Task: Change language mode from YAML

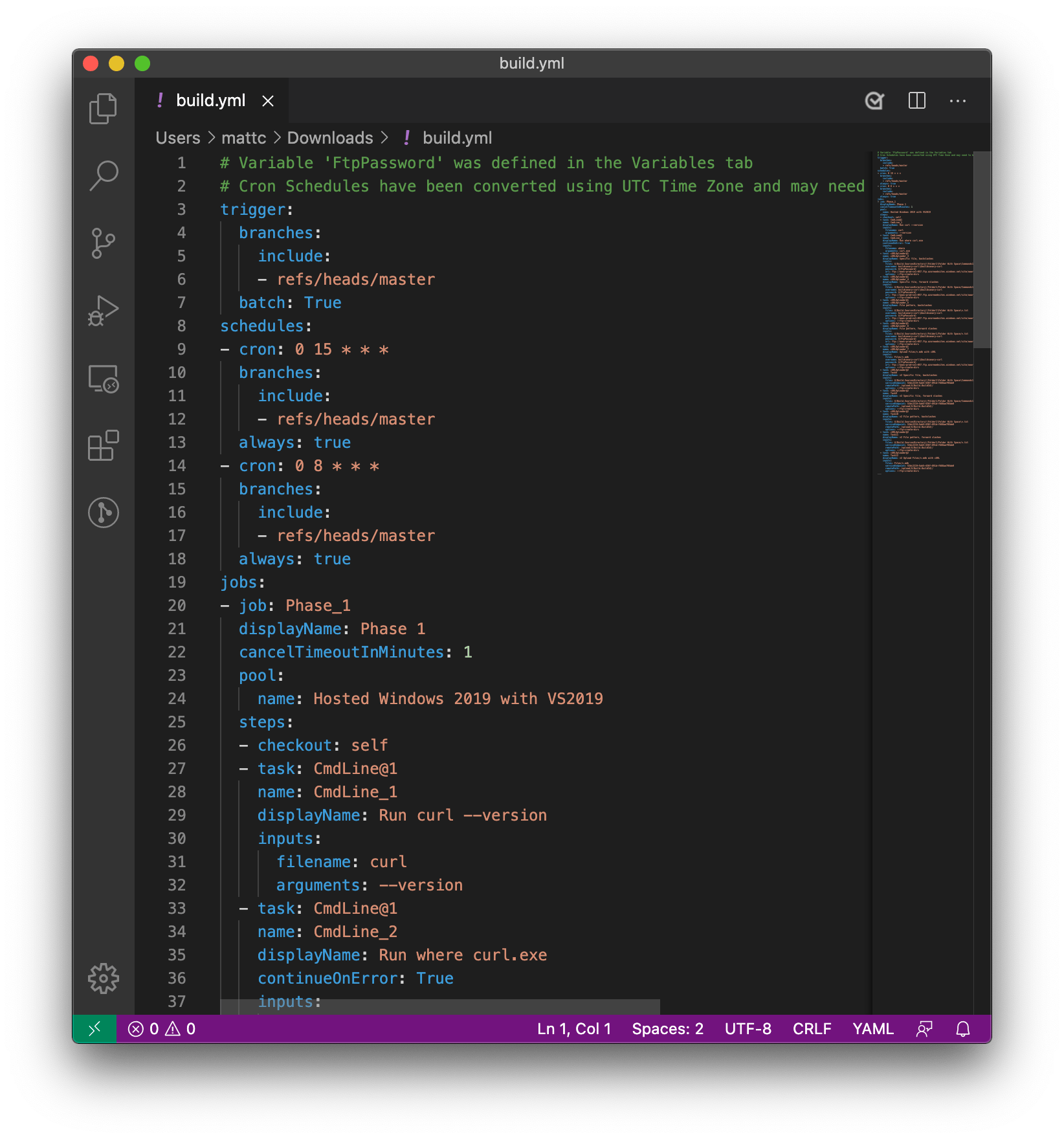Action: click(872, 1028)
